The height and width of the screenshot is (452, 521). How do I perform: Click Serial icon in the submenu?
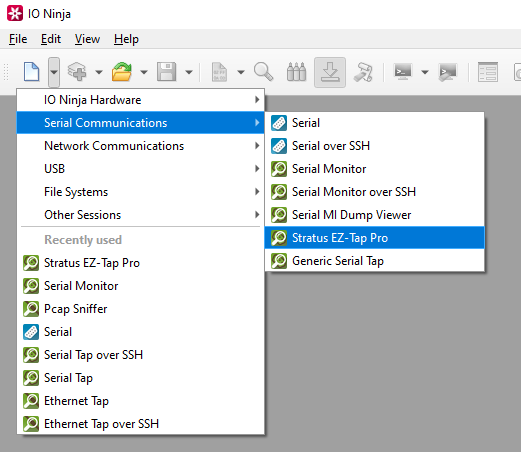(279, 123)
